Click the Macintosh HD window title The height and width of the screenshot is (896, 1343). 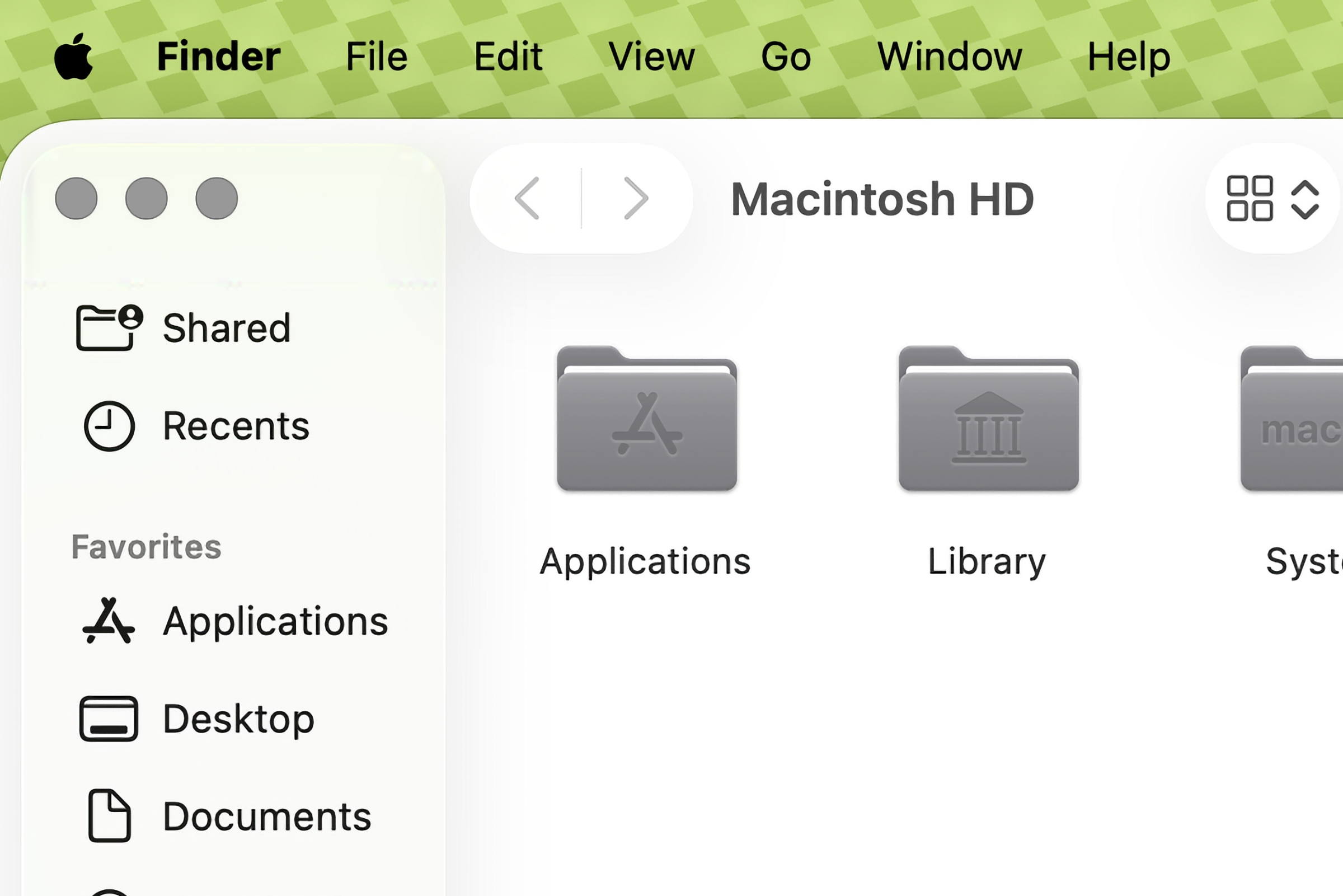883,199
